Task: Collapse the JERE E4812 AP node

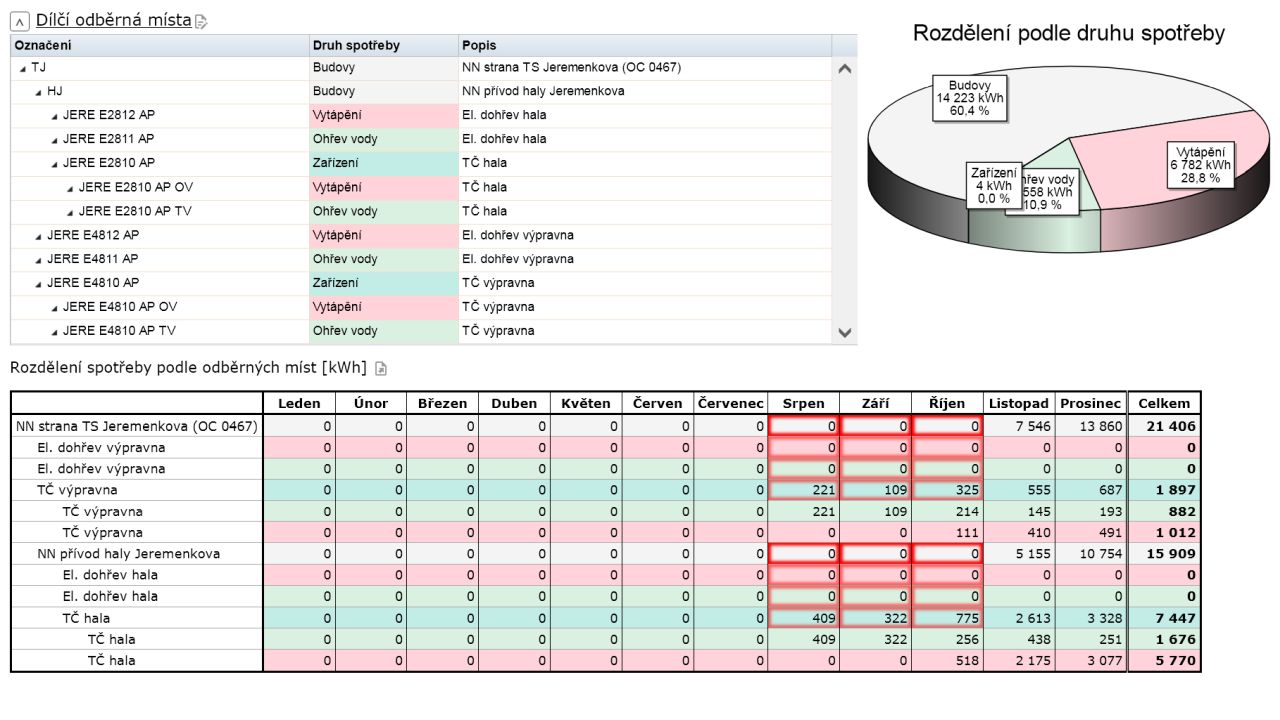Action: coord(39,236)
